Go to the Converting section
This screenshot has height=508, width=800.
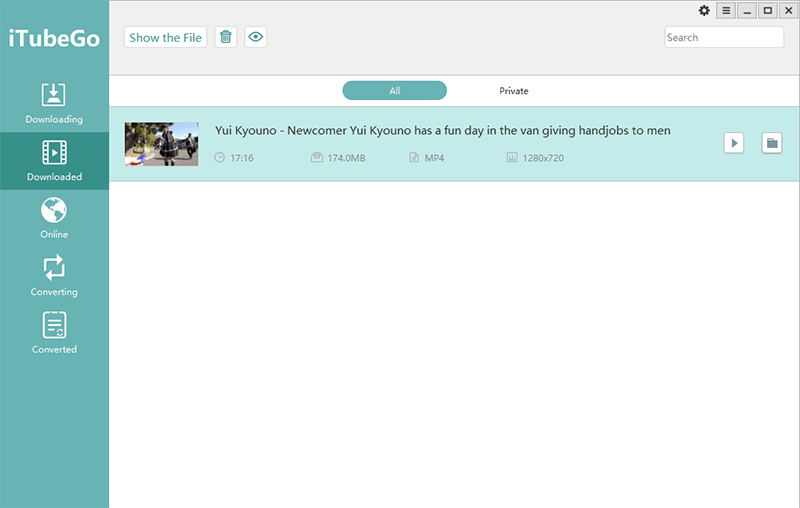pyautogui.click(x=54, y=276)
